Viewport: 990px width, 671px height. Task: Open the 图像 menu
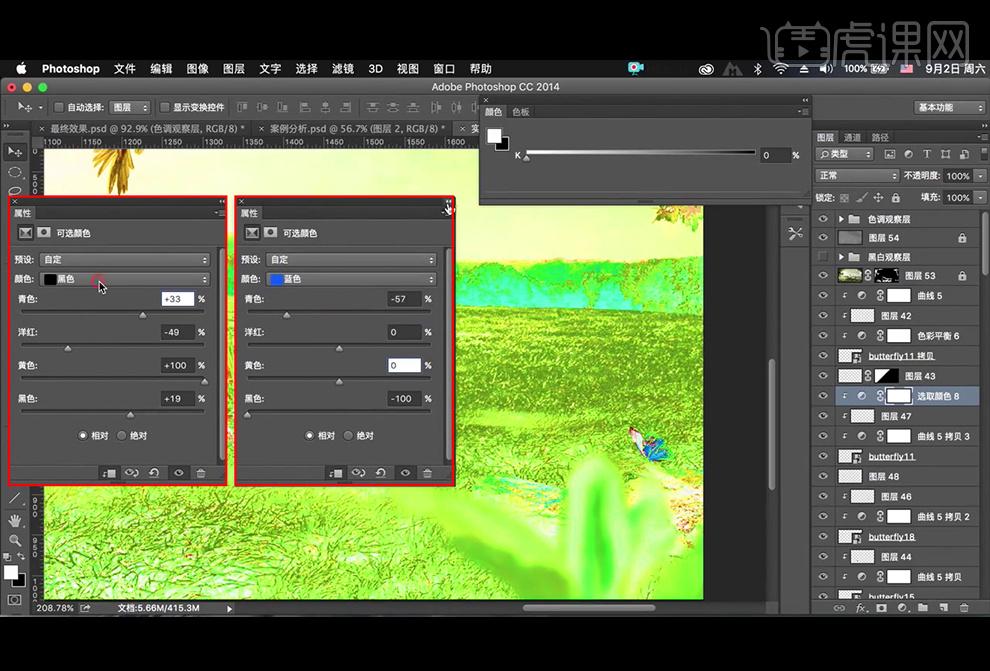[x=197, y=68]
